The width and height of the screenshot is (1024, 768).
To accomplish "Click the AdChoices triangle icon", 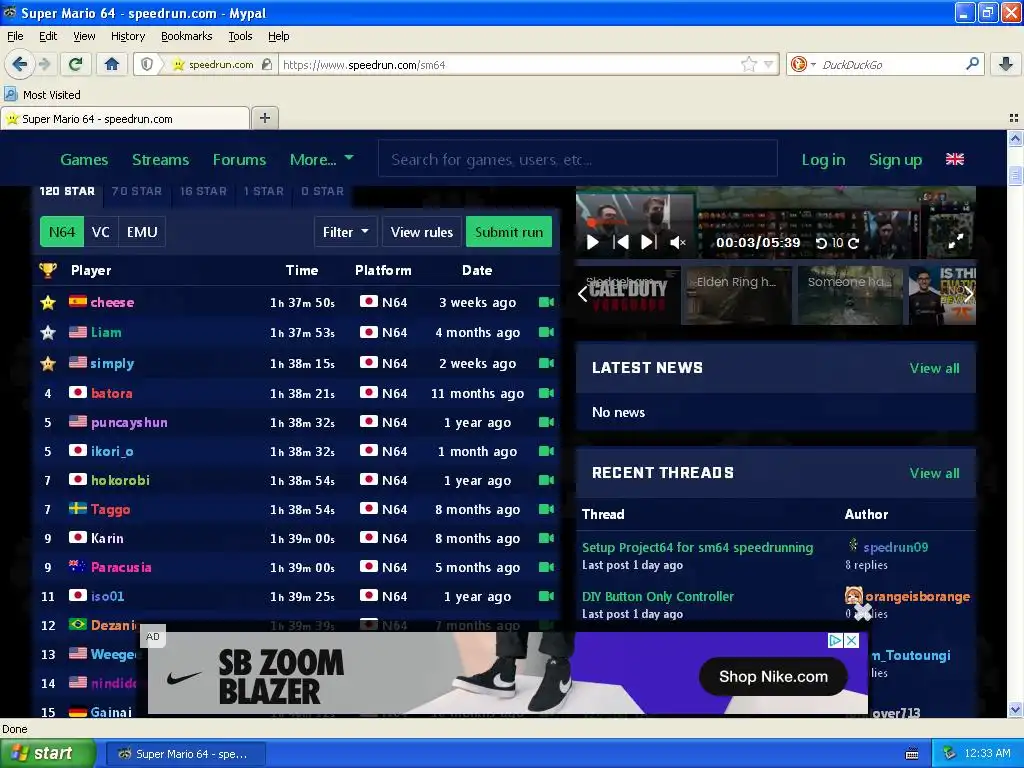I will (835, 641).
